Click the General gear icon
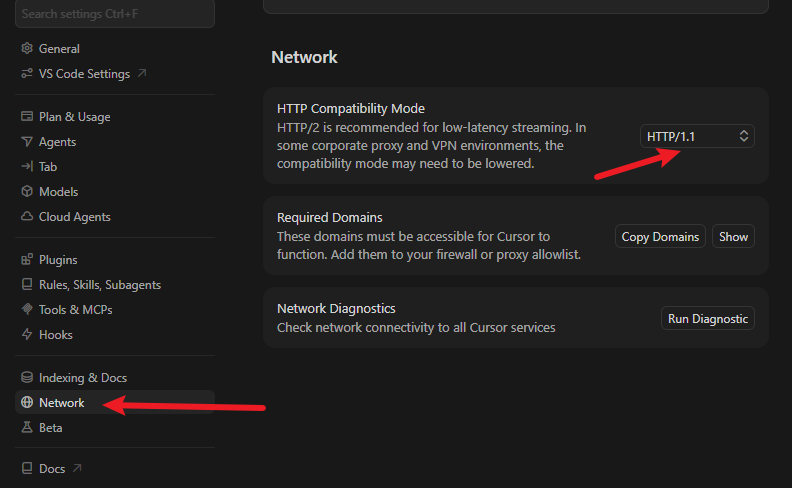792x488 pixels. (27, 48)
